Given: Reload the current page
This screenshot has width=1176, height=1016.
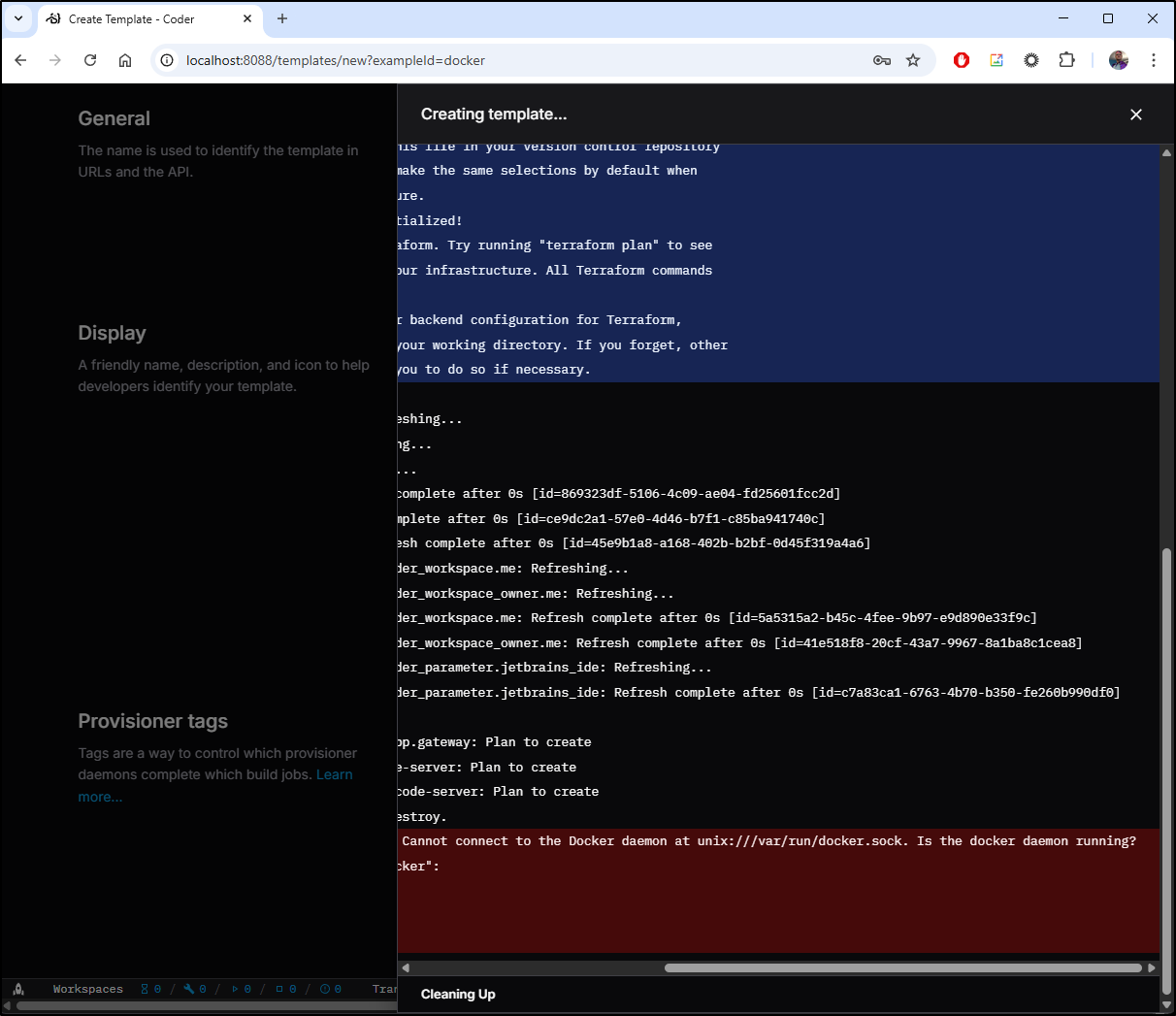Looking at the screenshot, I should point(90,60).
